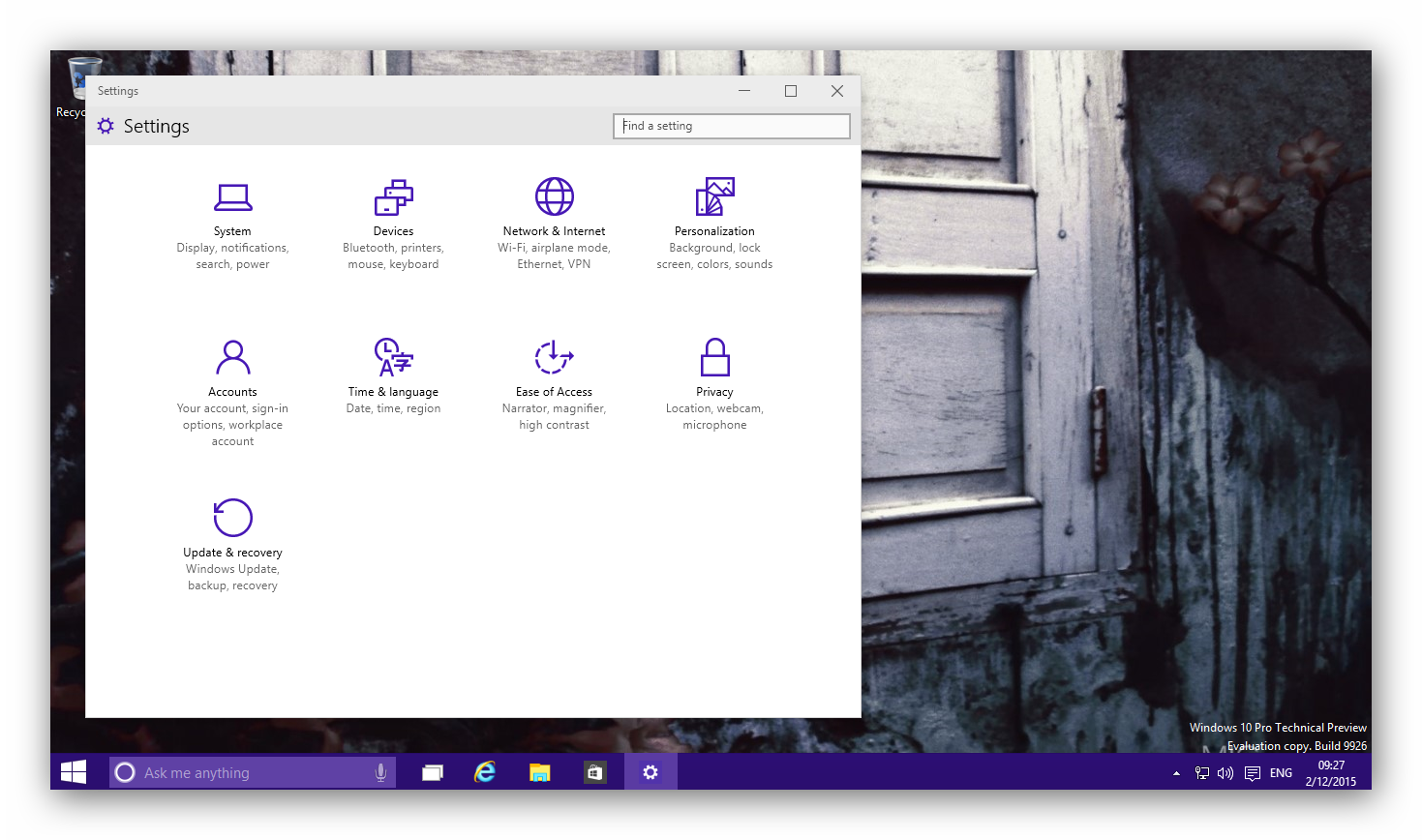Click the 'System' label text

pos(232,231)
